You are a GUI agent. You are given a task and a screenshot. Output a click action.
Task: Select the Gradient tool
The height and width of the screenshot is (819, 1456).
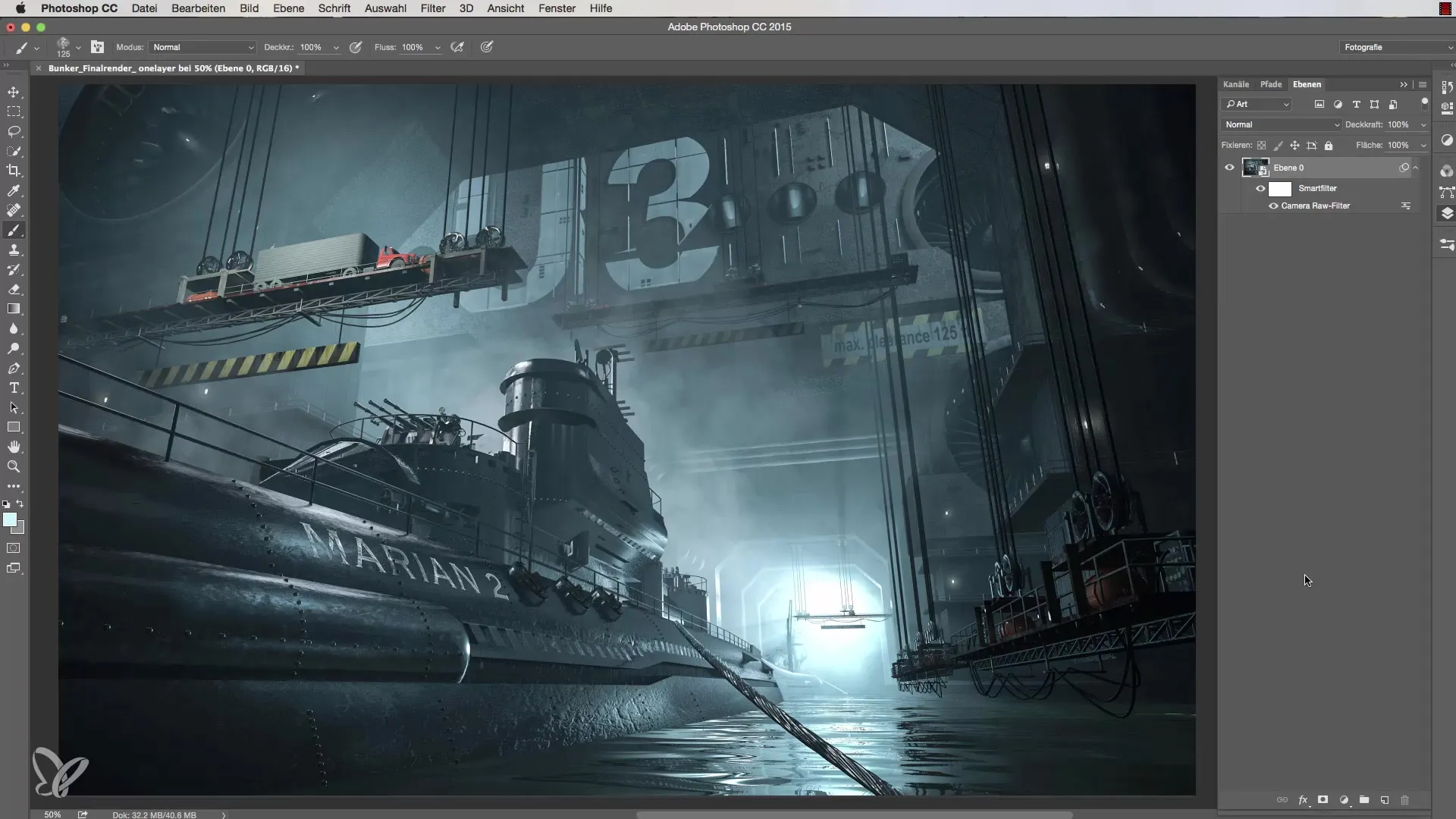[x=14, y=309]
